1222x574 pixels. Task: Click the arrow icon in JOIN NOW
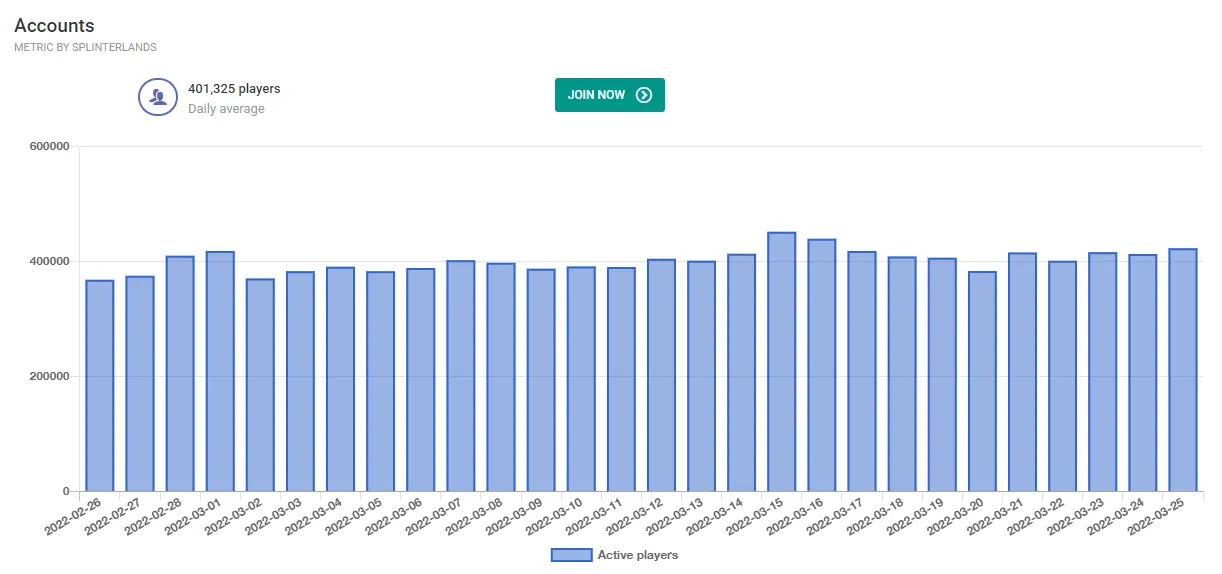644,95
